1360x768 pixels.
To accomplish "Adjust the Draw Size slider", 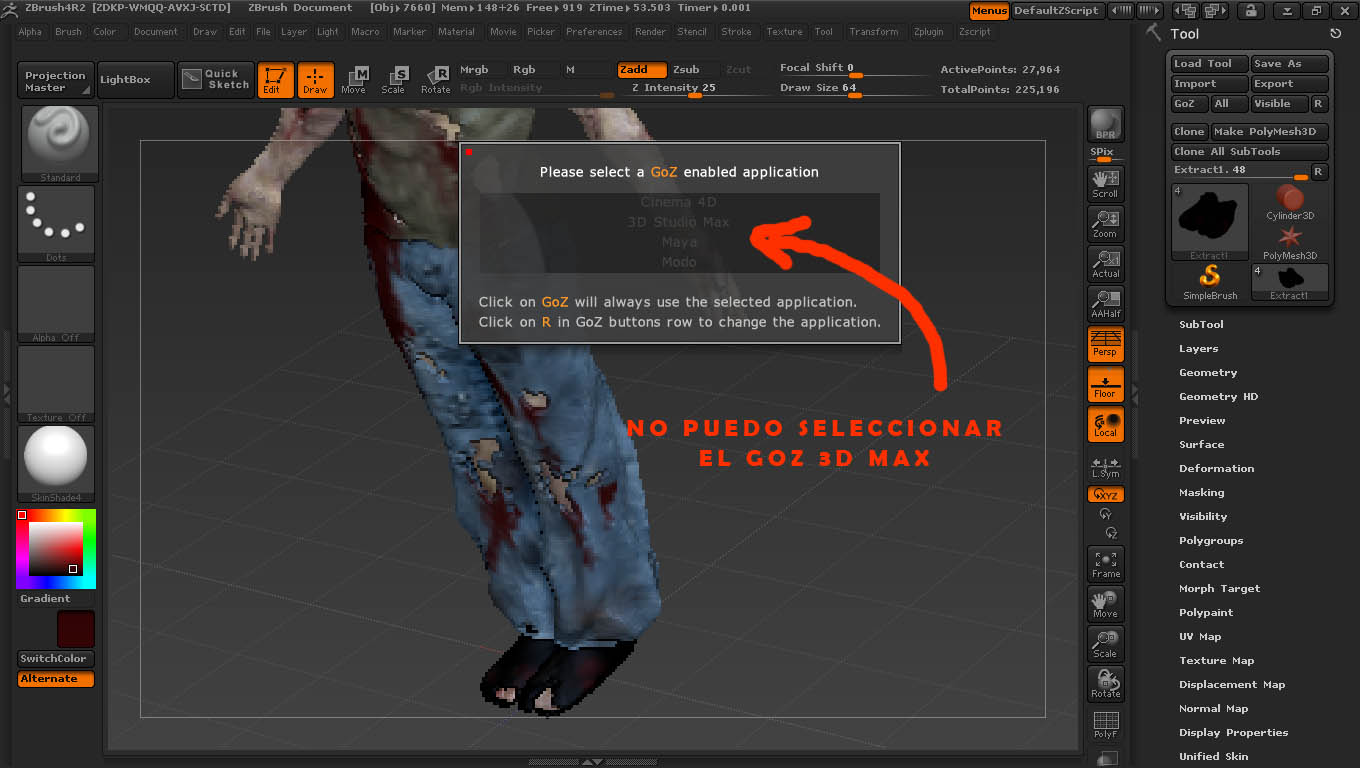I will click(853, 90).
